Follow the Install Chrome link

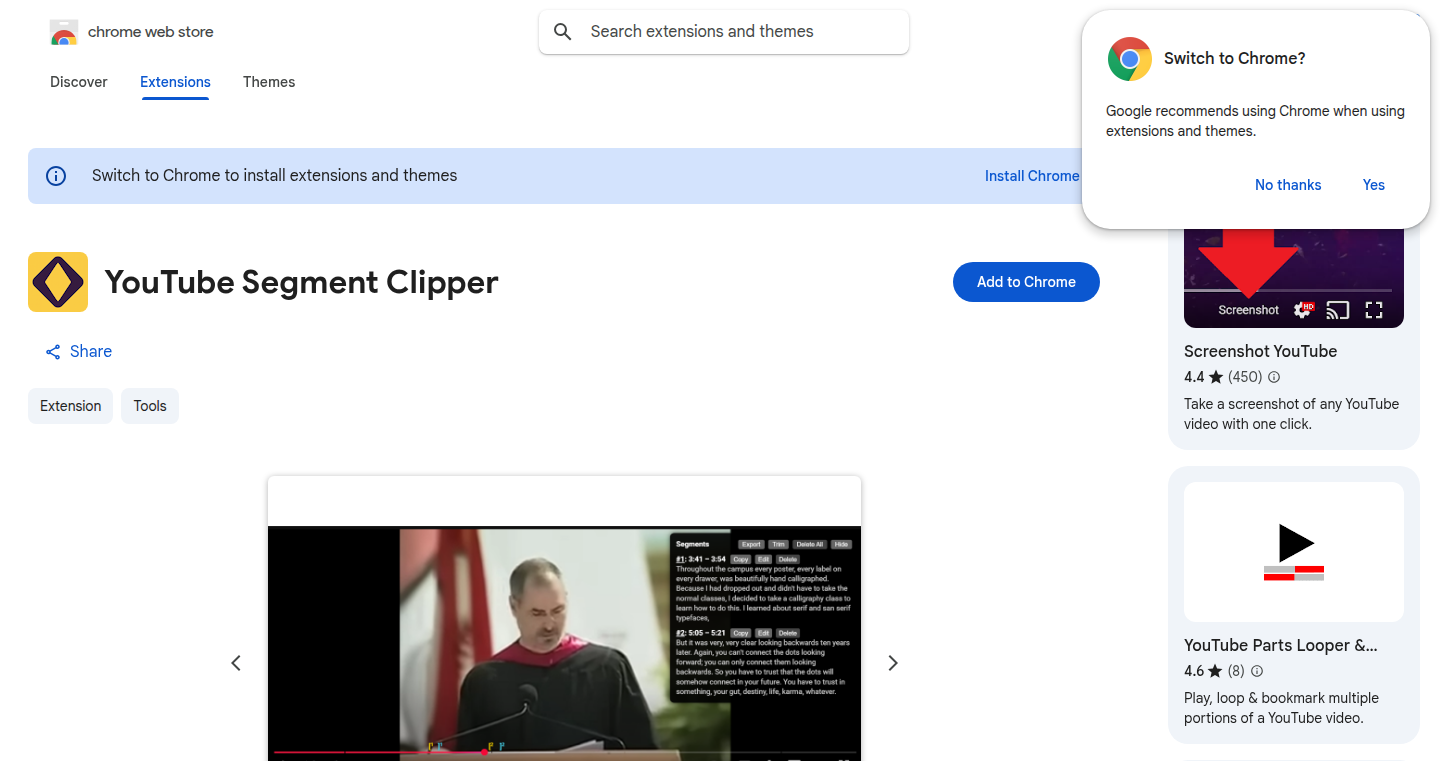tap(1032, 176)
